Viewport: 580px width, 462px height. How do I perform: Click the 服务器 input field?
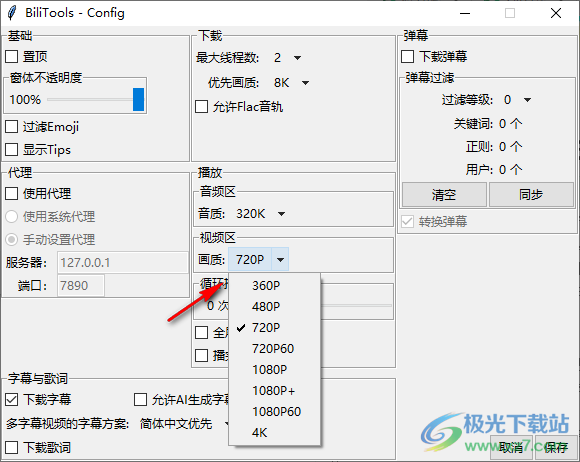tap(123, 263)
